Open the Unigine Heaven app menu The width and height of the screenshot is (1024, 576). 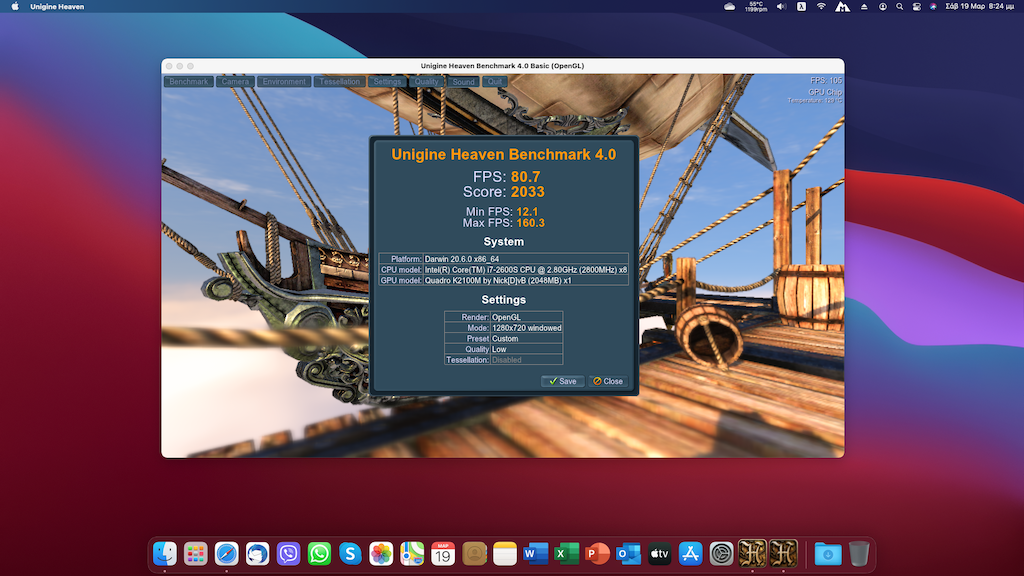[x=57, y=7]
